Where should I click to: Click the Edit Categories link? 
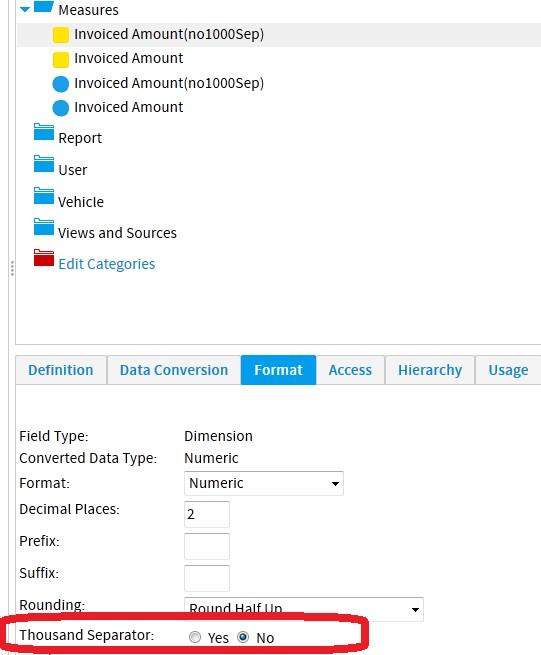[107, 264]
